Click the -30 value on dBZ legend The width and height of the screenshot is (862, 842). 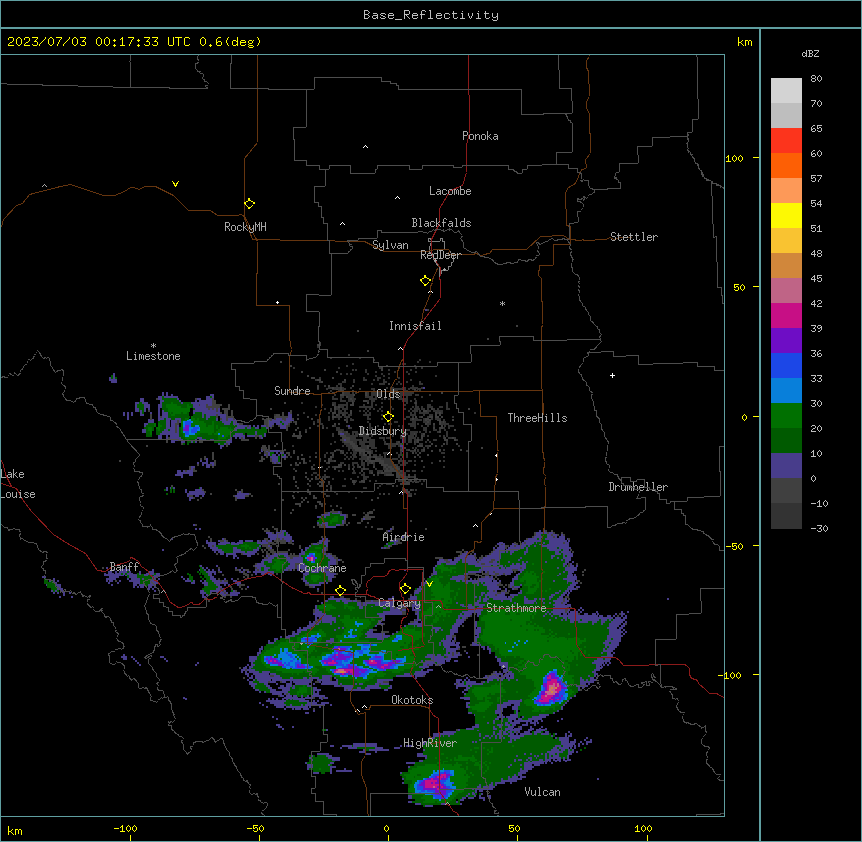coord(819,529)
